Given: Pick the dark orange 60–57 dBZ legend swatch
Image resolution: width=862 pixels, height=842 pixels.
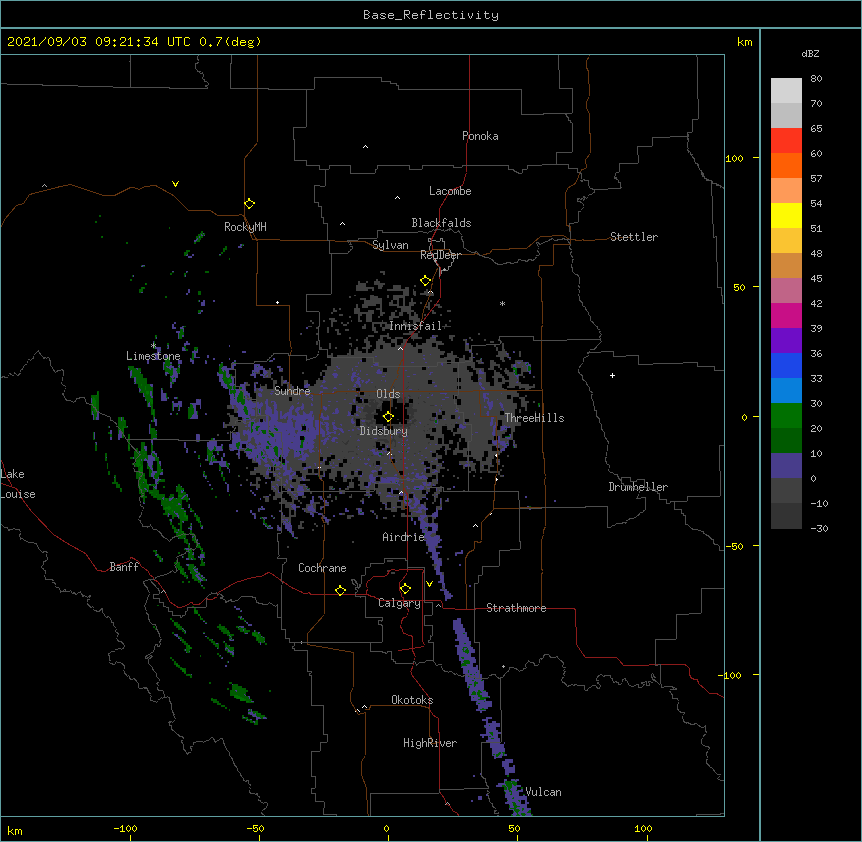Looking at the screenshot, I should [786, 165].
